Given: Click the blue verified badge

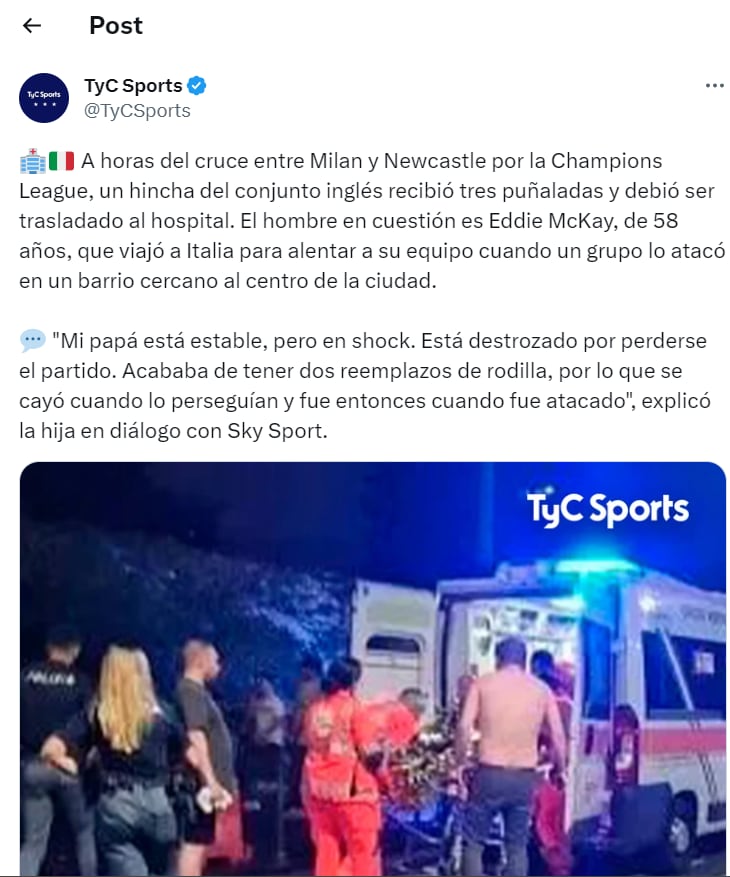Looking at the screenshot, I should pyautogui.click(x=196, y=86).
